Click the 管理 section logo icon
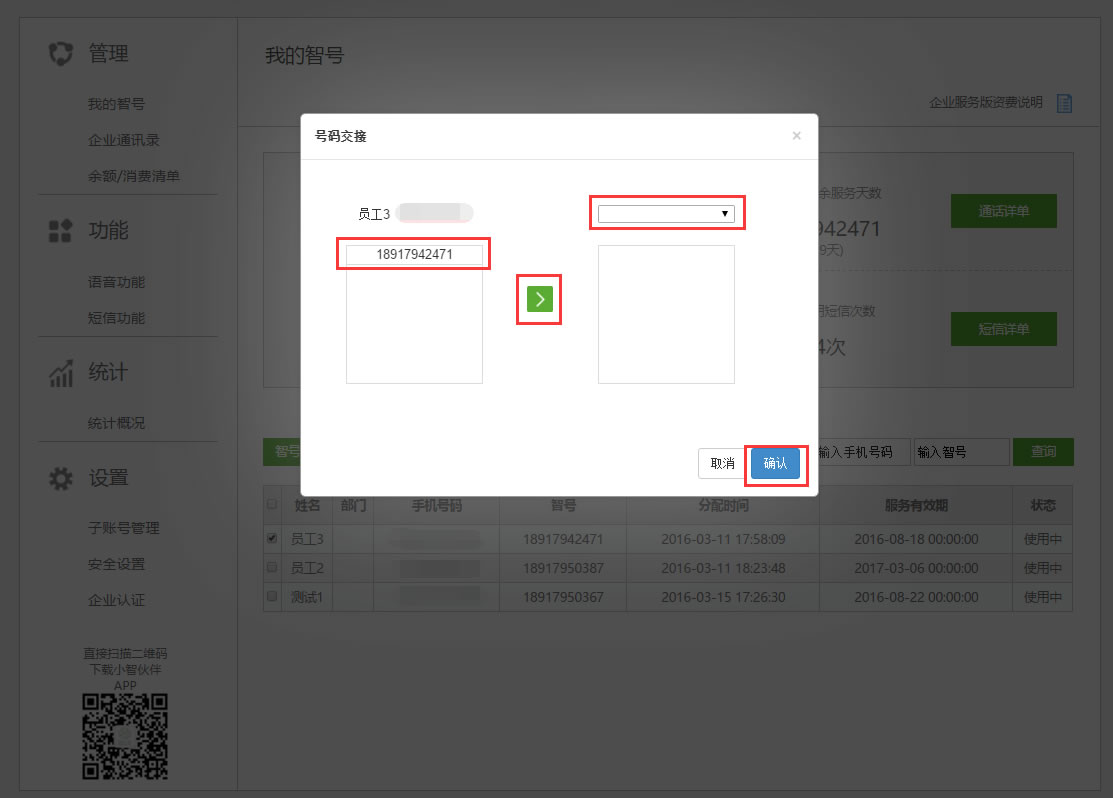The height and width of the screenshot is (798, 1113). click(x=61, y=54)
